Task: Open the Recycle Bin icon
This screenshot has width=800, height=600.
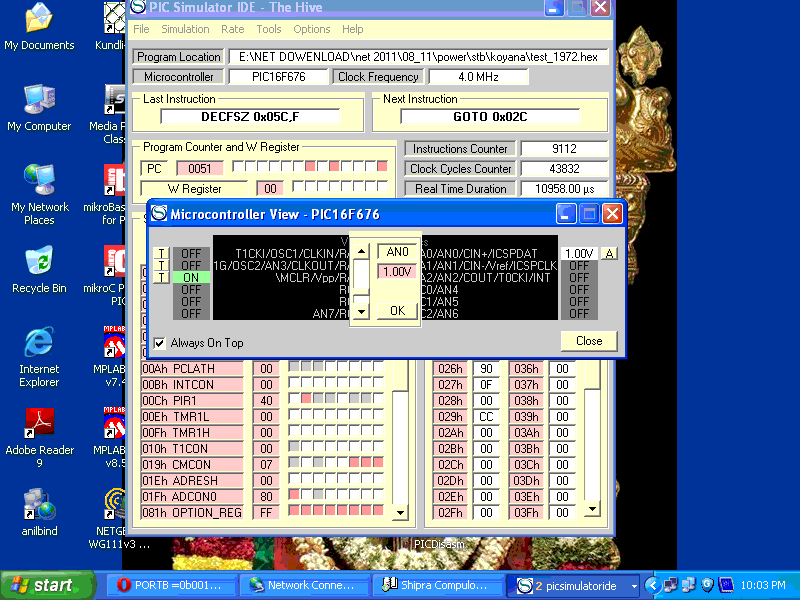Action: (x=39, y=269)
